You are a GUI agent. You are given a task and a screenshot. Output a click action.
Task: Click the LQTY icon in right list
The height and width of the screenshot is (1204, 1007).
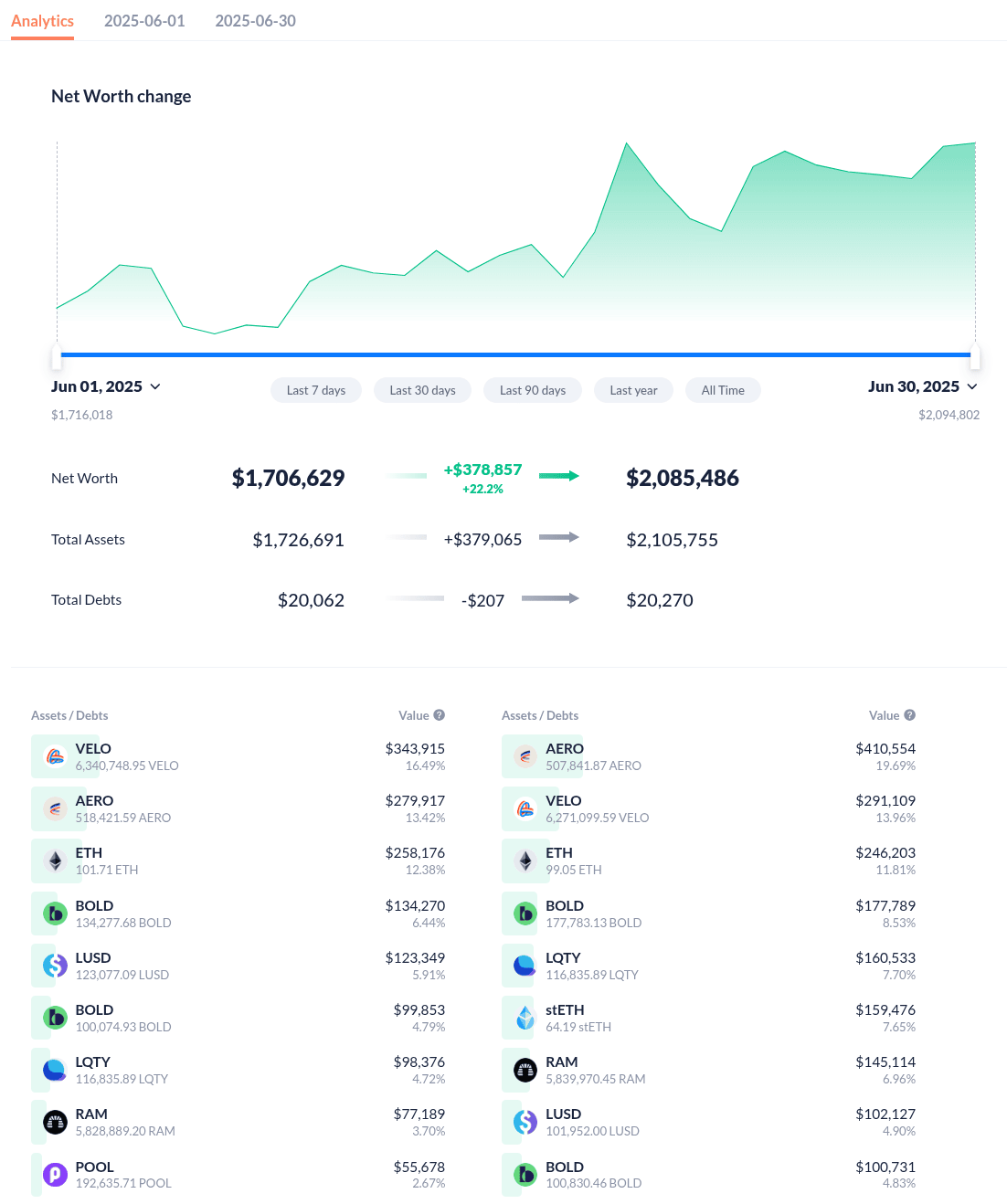(525, 966)
